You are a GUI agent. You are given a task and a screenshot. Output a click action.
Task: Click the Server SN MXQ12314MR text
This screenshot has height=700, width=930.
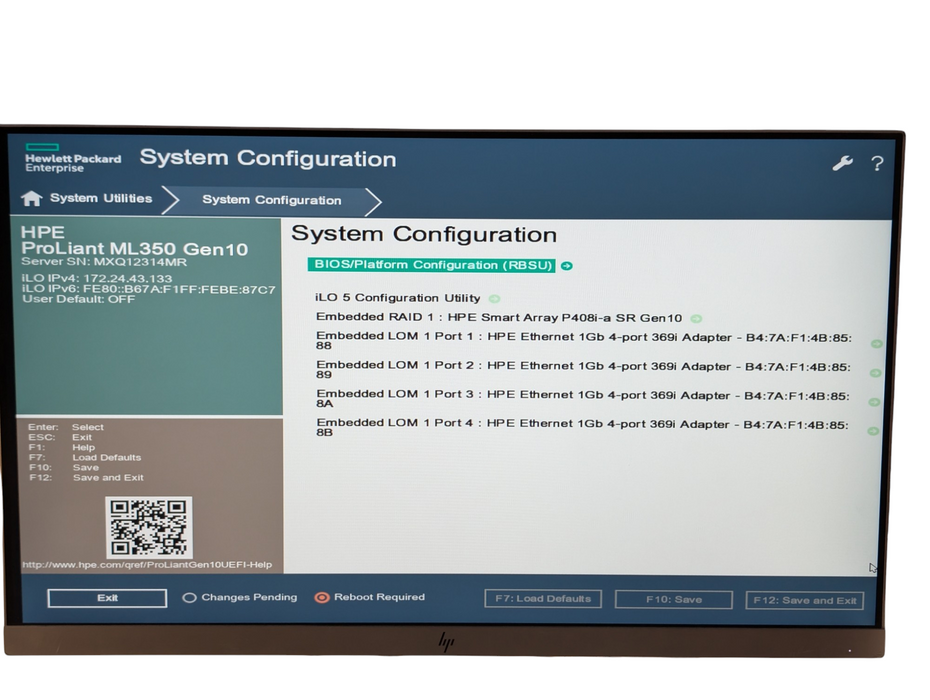(104, 262)
